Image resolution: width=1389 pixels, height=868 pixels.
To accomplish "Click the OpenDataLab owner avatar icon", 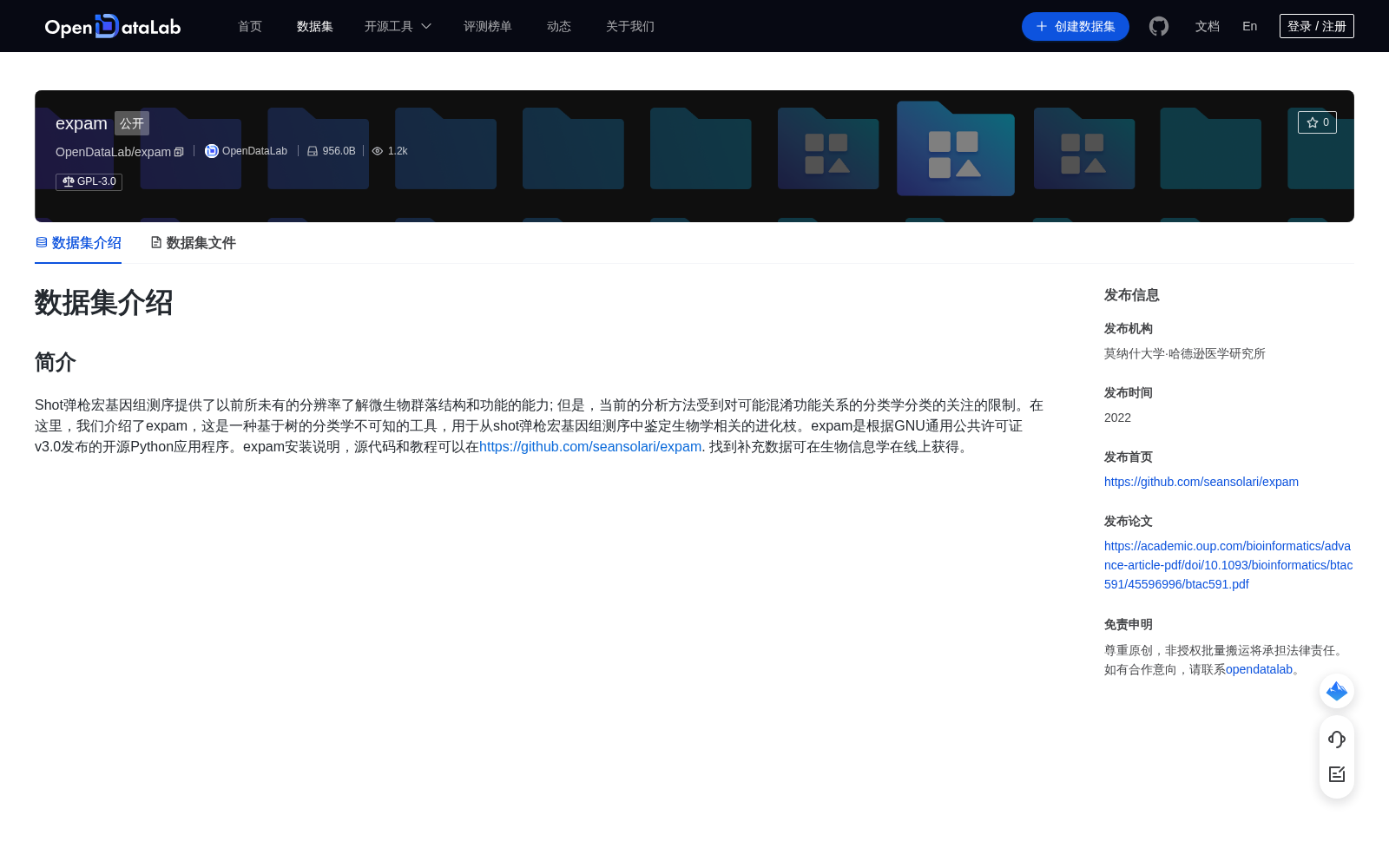I will tap(211, 151).
